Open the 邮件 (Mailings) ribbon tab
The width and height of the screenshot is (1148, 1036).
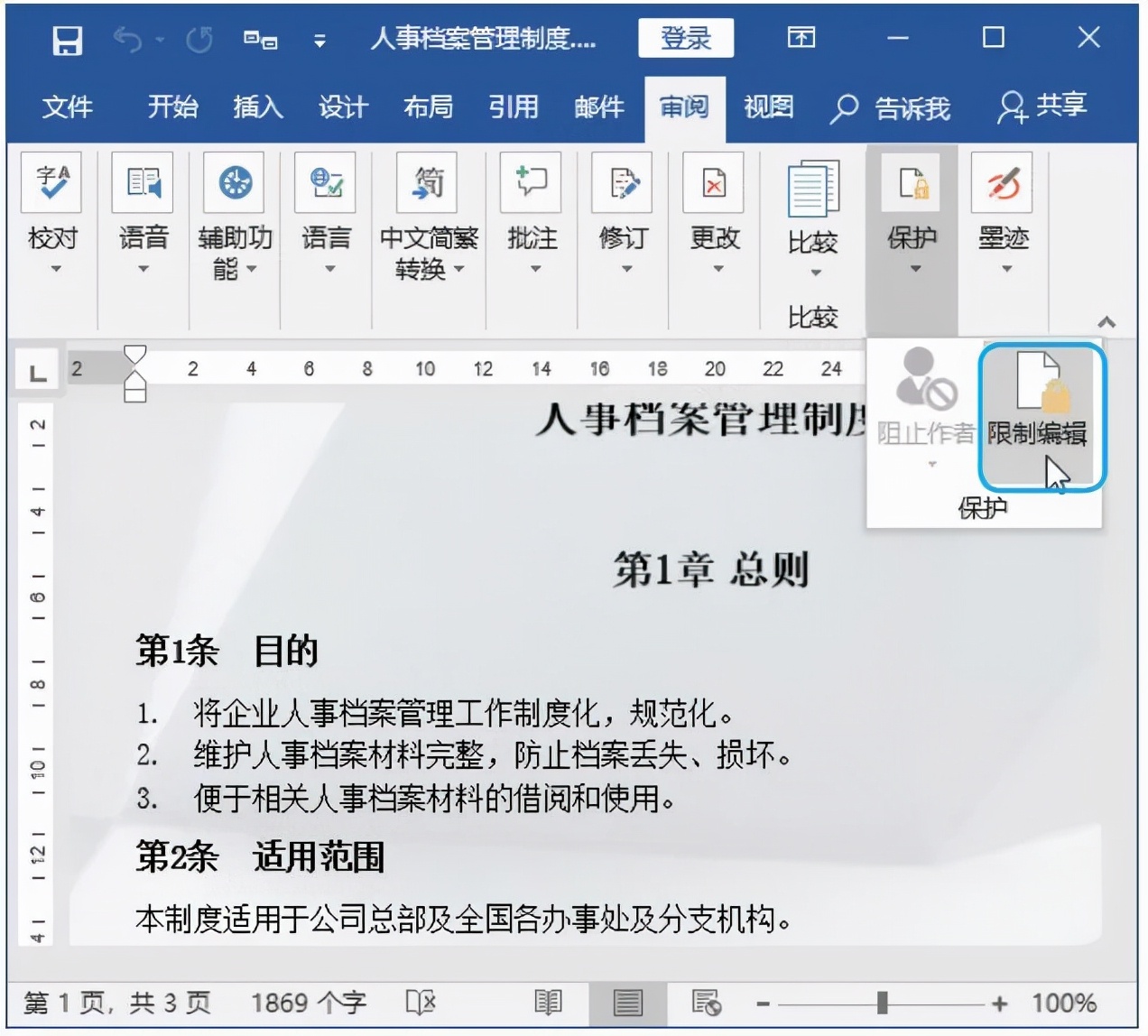(599, 107)
